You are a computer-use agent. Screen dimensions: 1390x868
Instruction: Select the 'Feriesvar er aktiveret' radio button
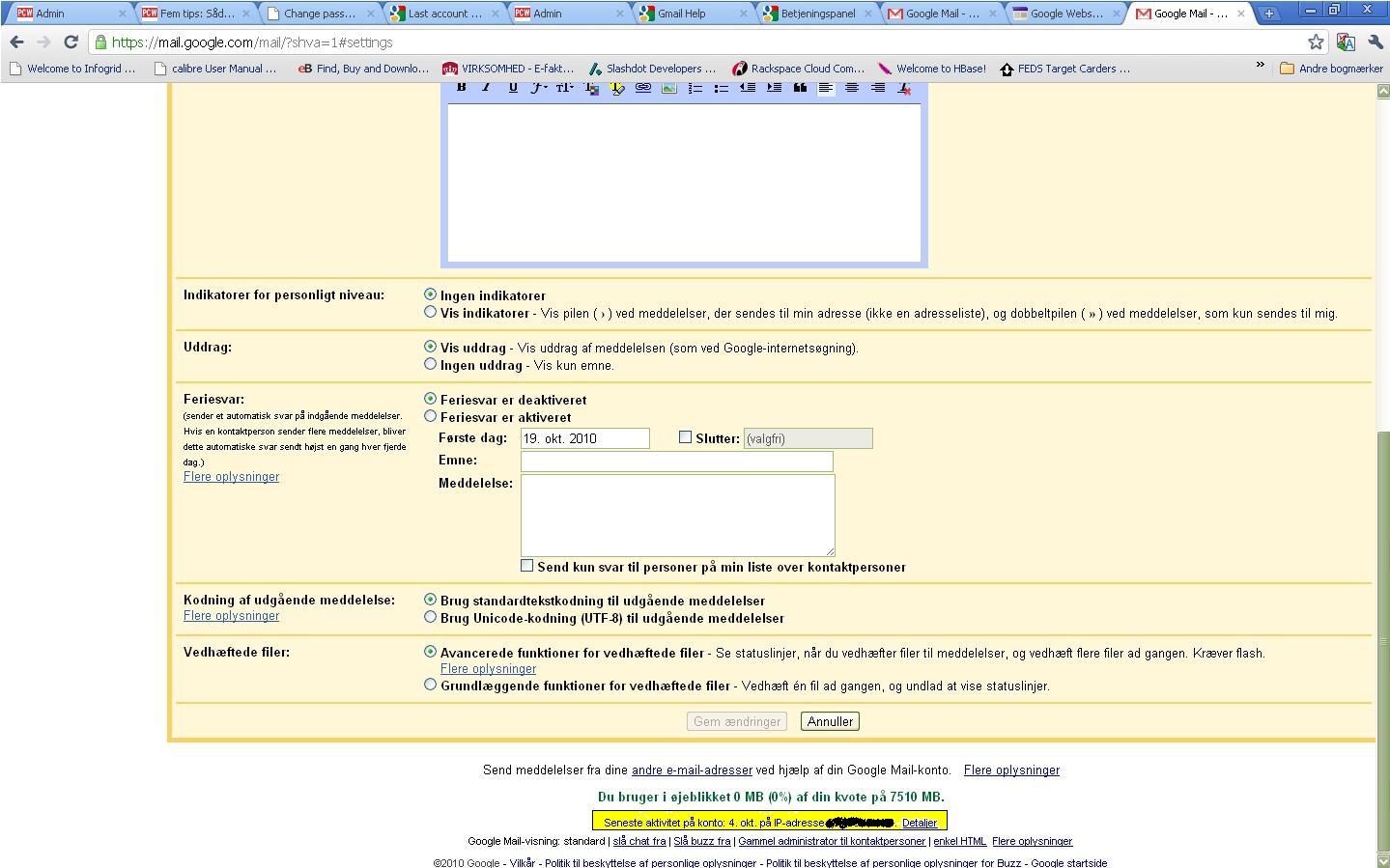point(431,416)
